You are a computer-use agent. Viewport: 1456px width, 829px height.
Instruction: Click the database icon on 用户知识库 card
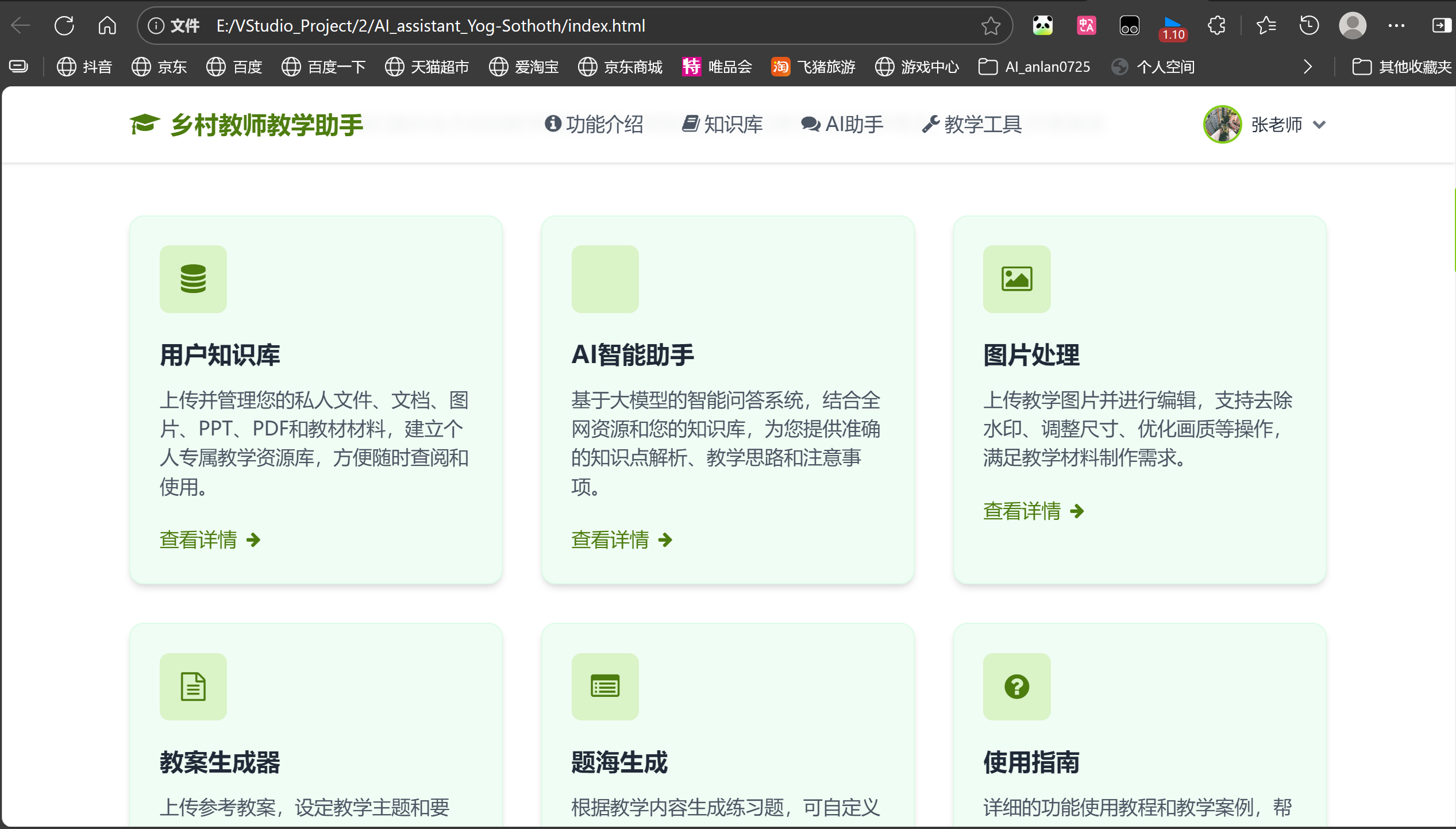tap(193, 279)
